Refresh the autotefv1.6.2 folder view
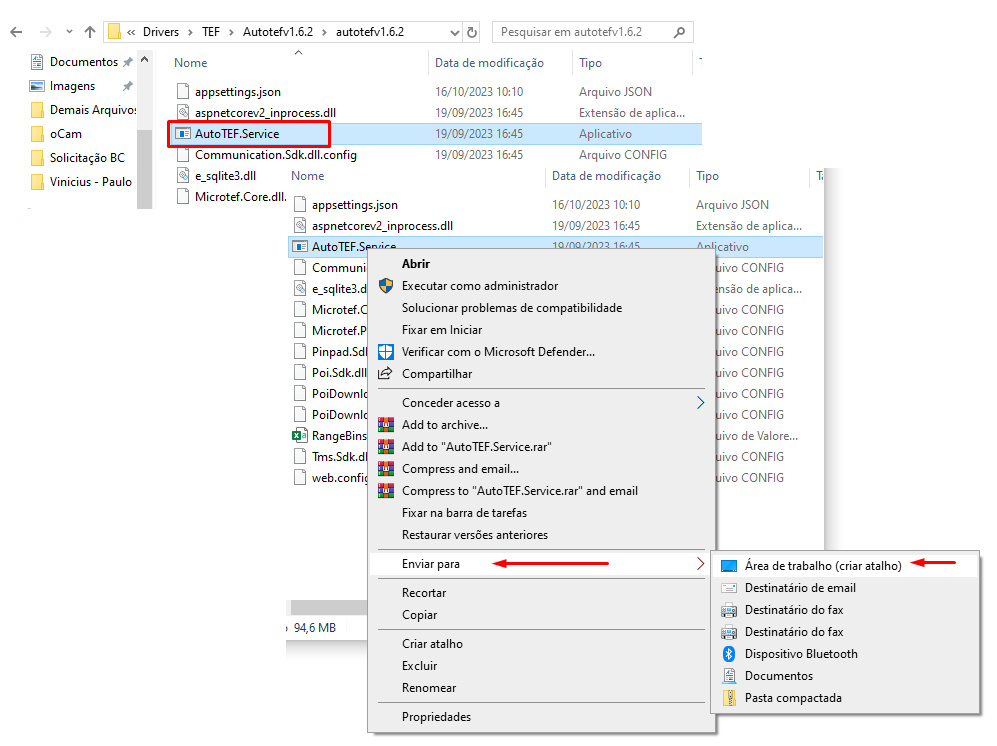 (x=472, y=32)
